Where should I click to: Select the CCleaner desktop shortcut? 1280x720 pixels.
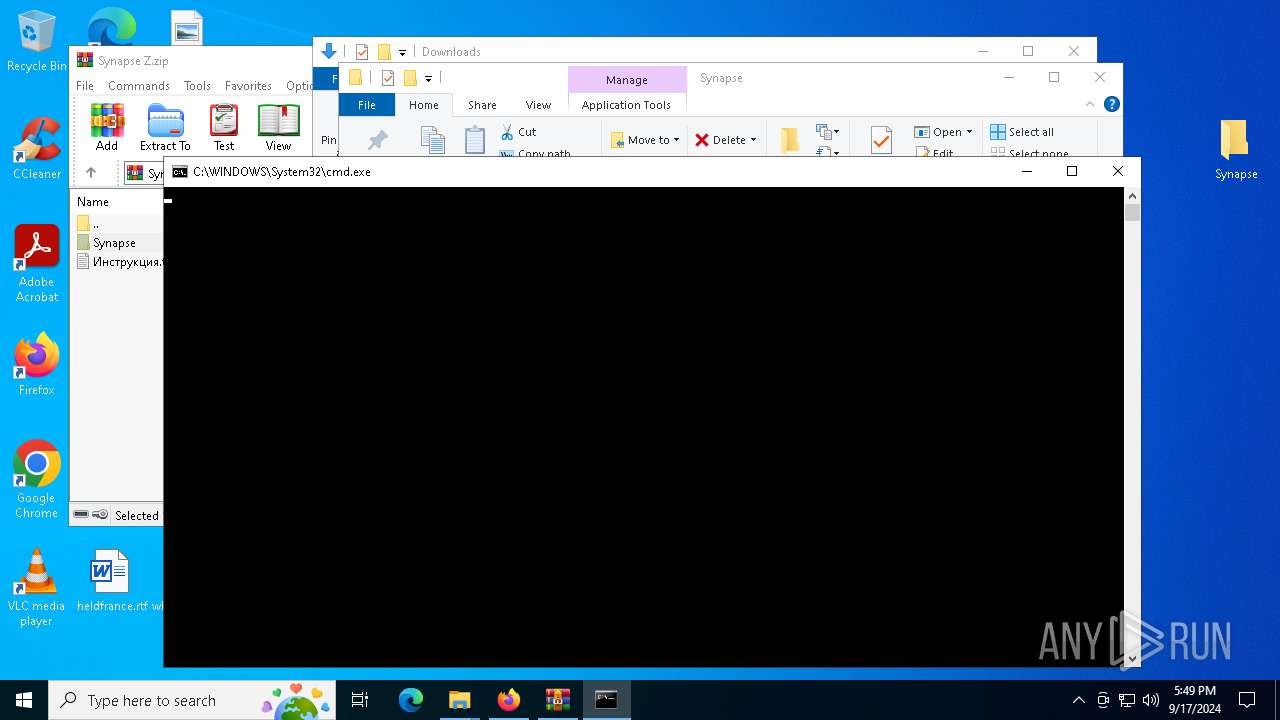(x=37, y=148)
